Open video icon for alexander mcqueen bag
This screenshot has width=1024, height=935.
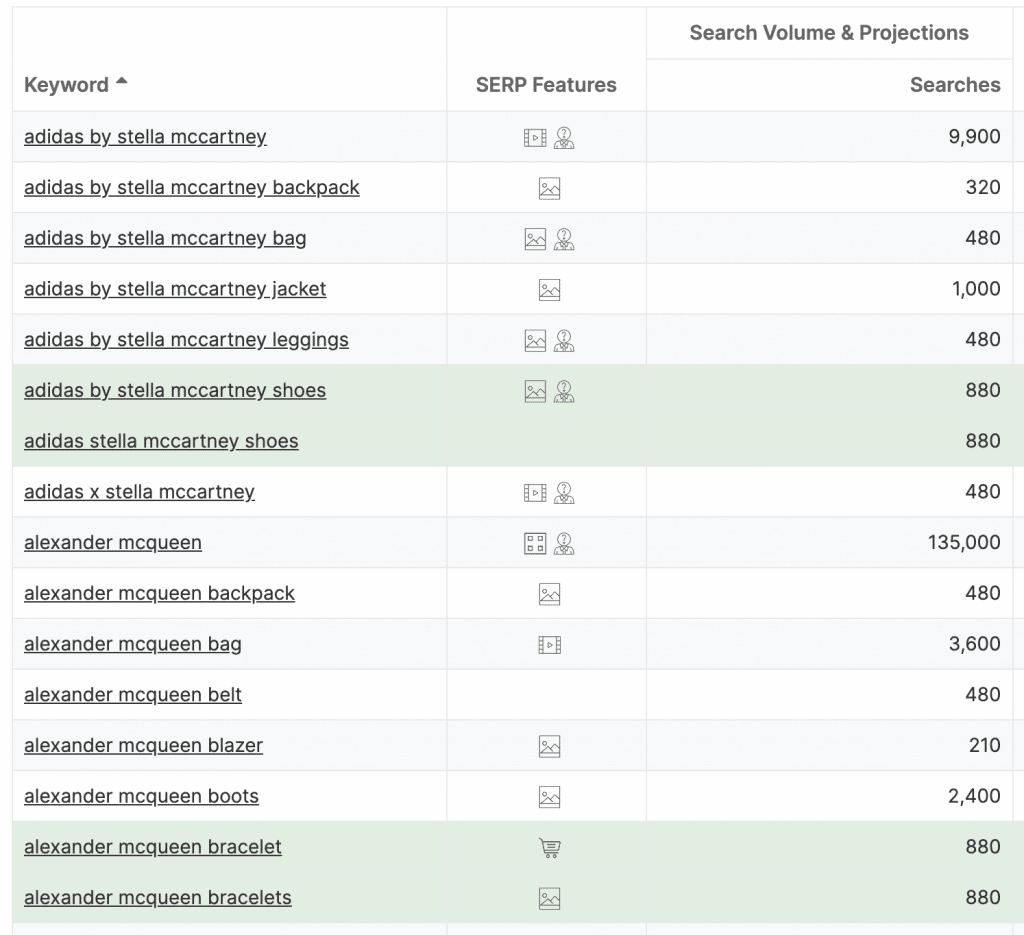(549, 645)
